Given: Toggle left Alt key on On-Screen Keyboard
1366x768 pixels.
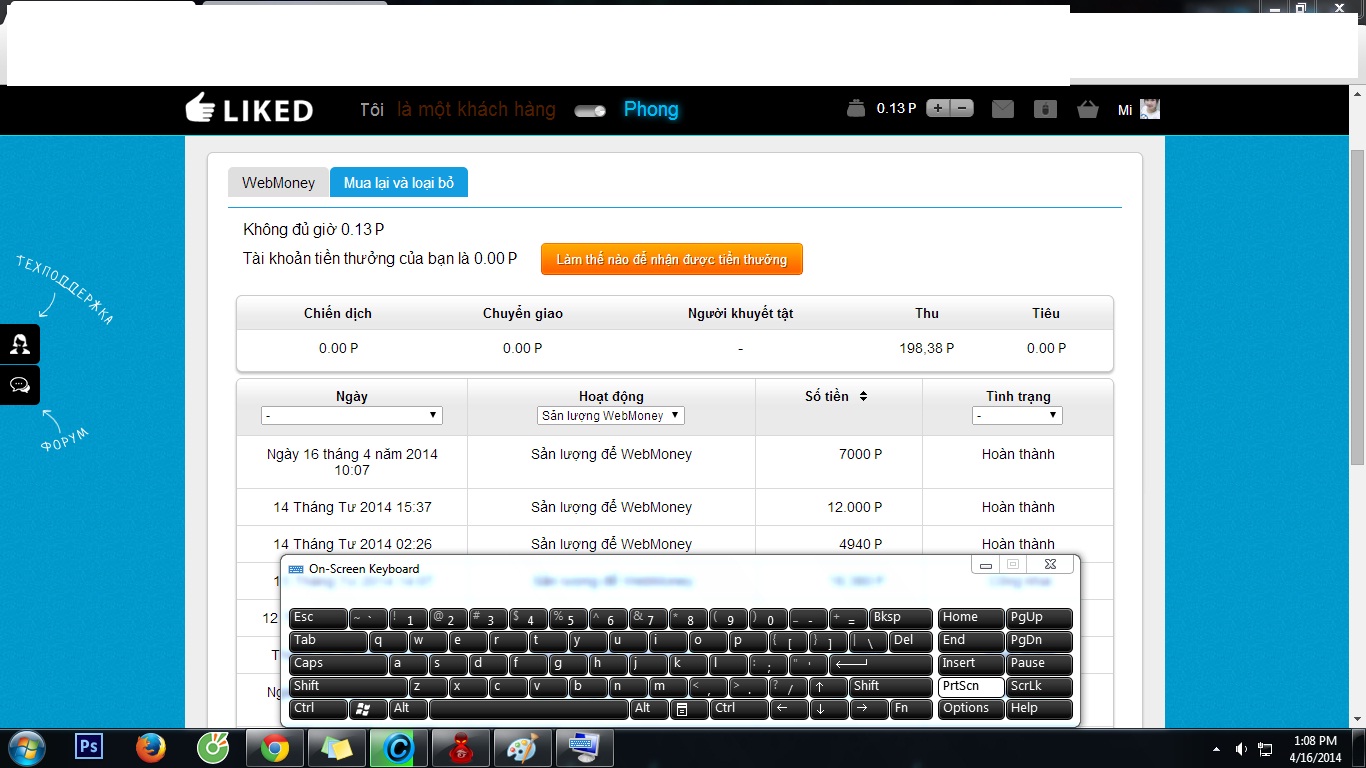Looking at the screenshot, I should pyautogui.click(x=408, y=710).
